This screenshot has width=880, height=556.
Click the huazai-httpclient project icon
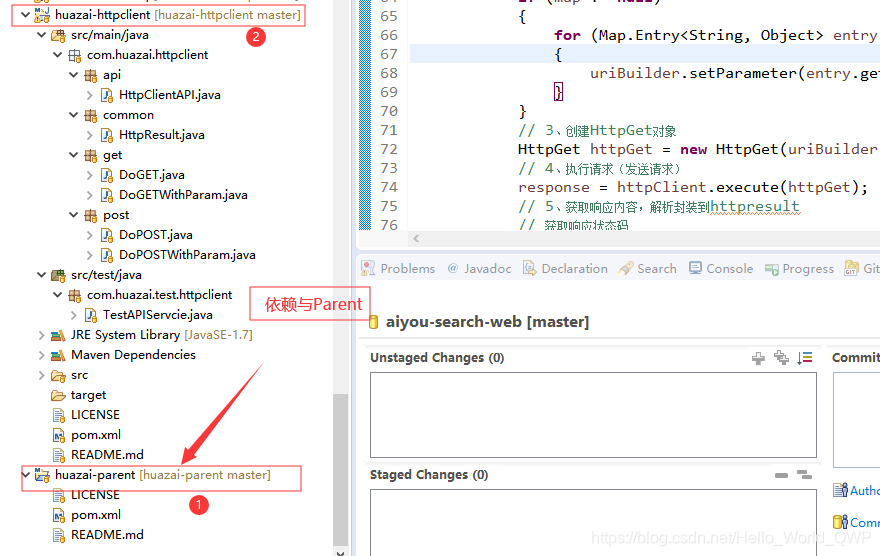pos(42,15)
